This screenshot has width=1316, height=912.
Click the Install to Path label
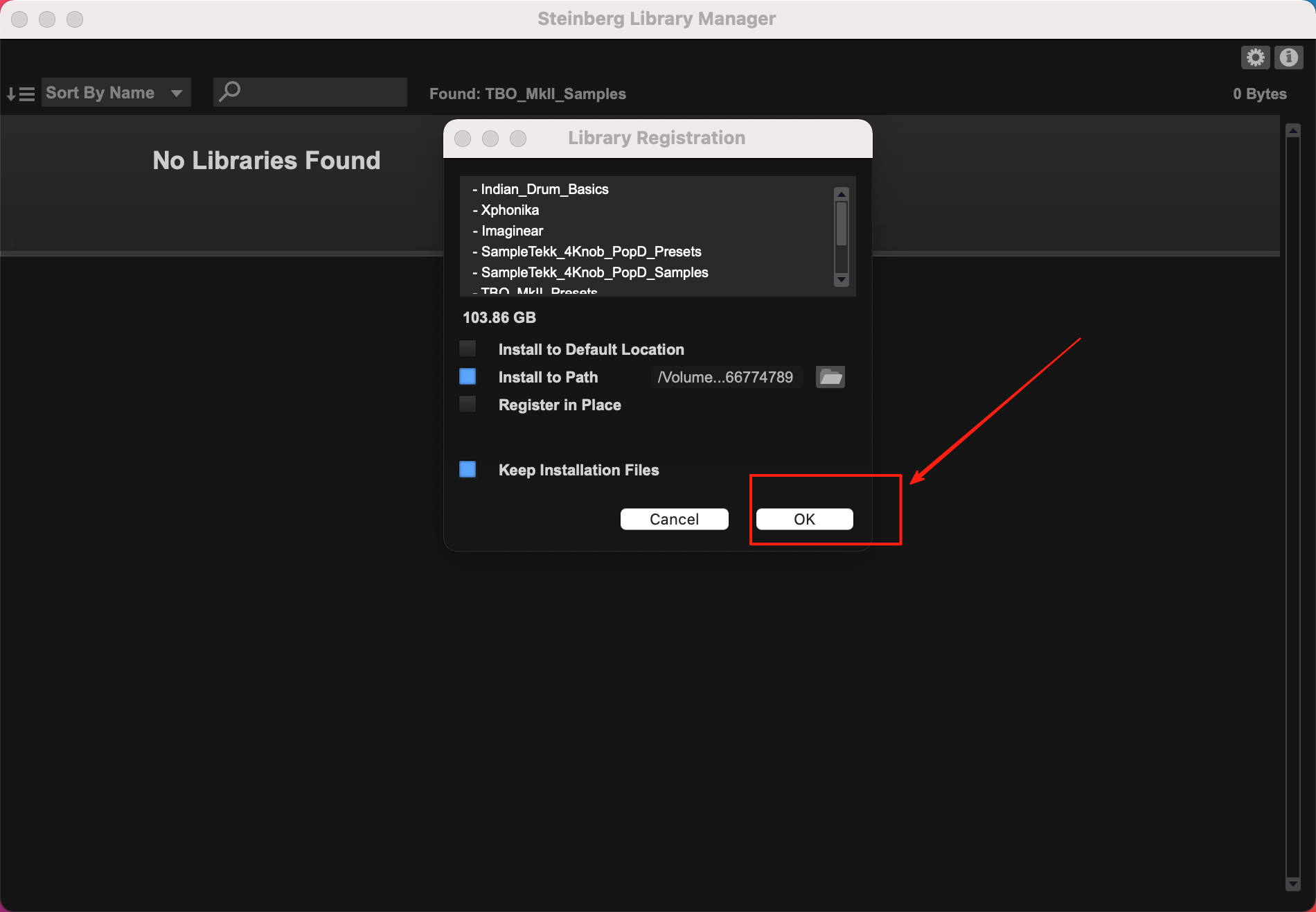point(548,377)
